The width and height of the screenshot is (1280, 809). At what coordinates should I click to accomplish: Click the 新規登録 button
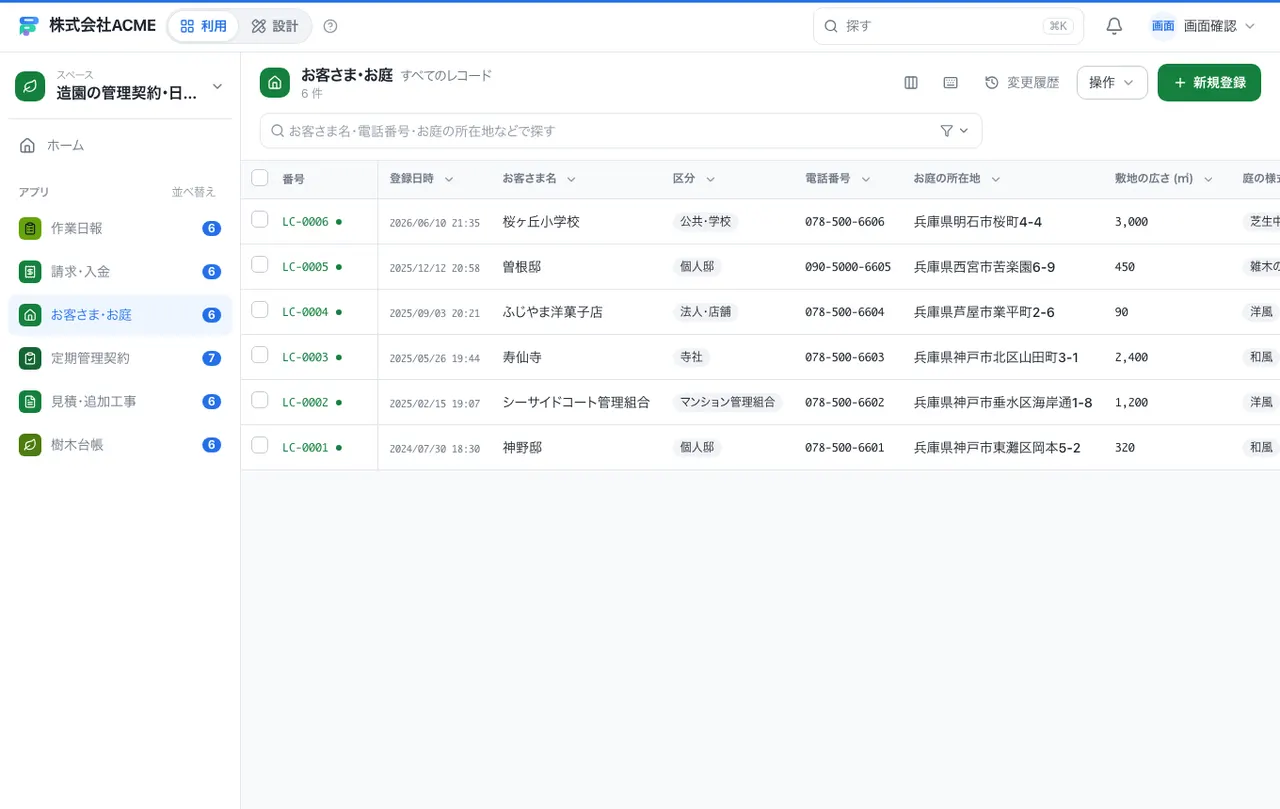1209,83
